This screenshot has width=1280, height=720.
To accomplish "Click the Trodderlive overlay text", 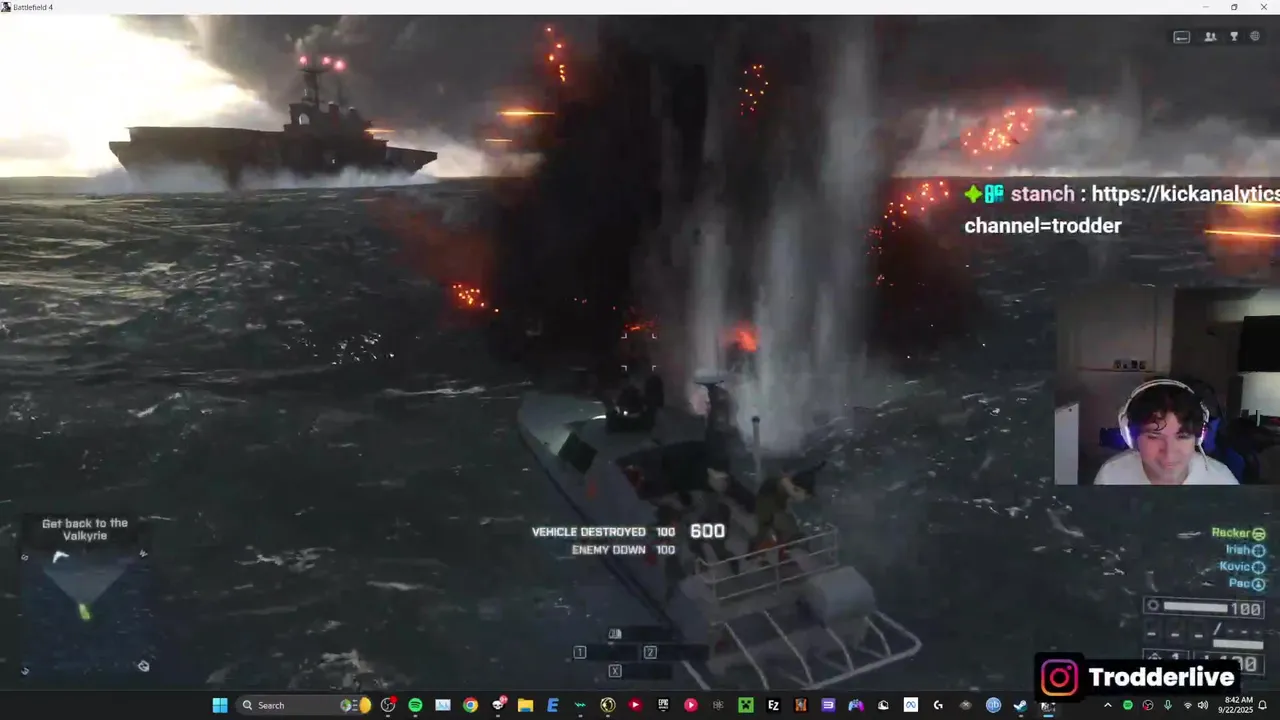I will click(1162, 677).
